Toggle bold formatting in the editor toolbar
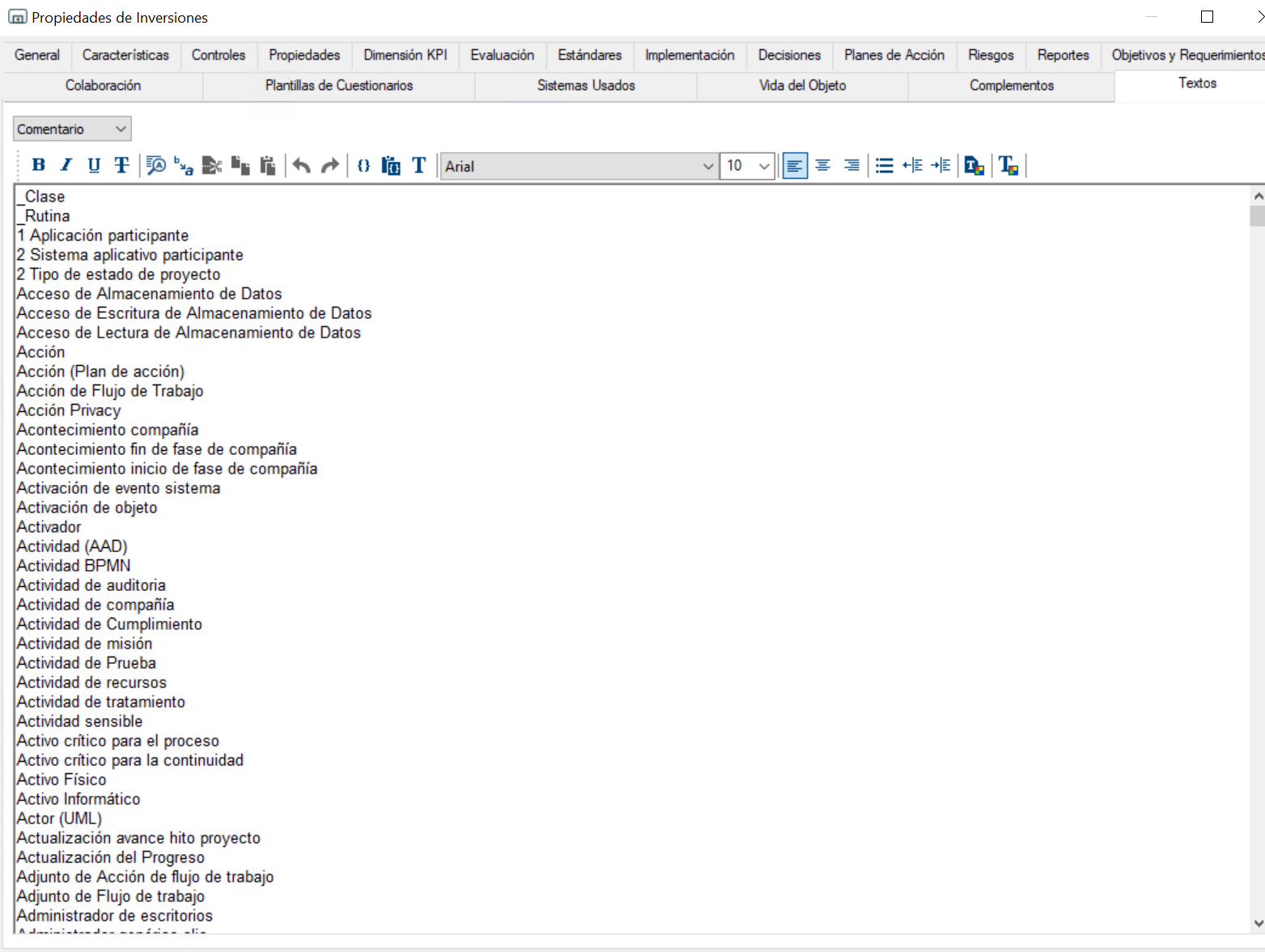 tap(38, 165)
